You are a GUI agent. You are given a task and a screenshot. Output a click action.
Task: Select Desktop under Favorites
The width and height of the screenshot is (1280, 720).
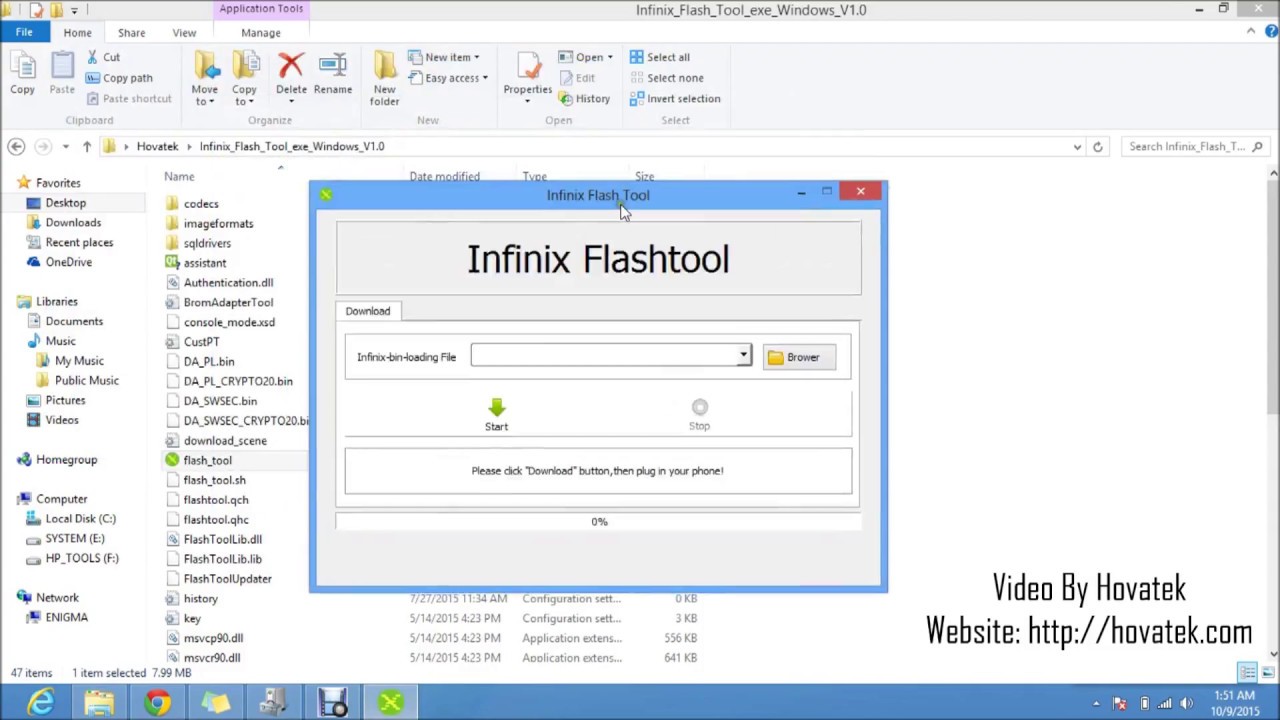click(x=65, y=203)
